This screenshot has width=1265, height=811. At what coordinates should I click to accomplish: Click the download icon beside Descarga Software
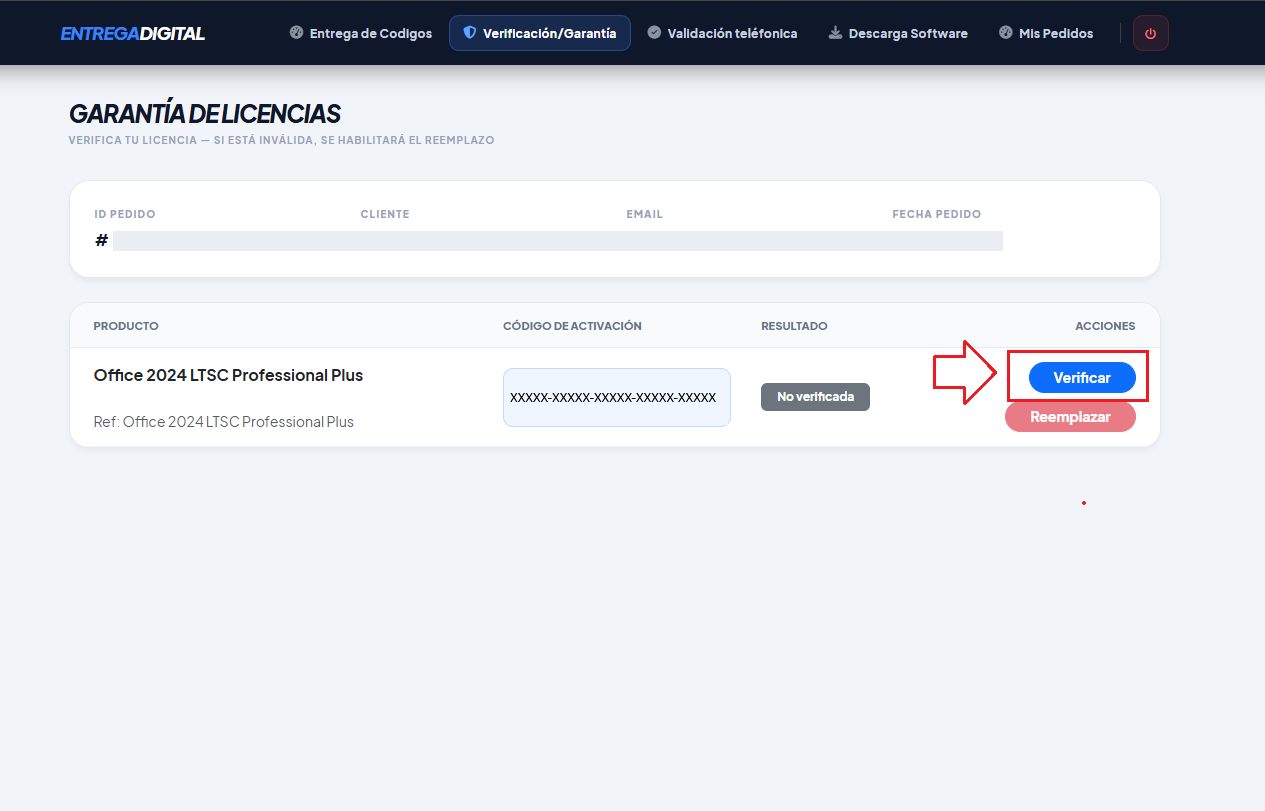[x=835, y=33]
